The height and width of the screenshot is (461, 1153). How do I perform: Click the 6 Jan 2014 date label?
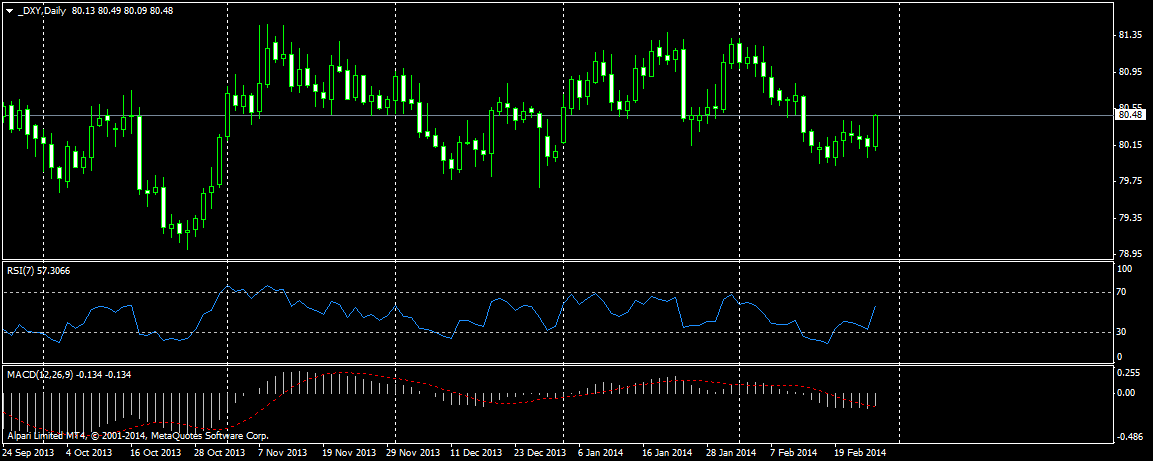pyautogui.click(x=602, y=453)
